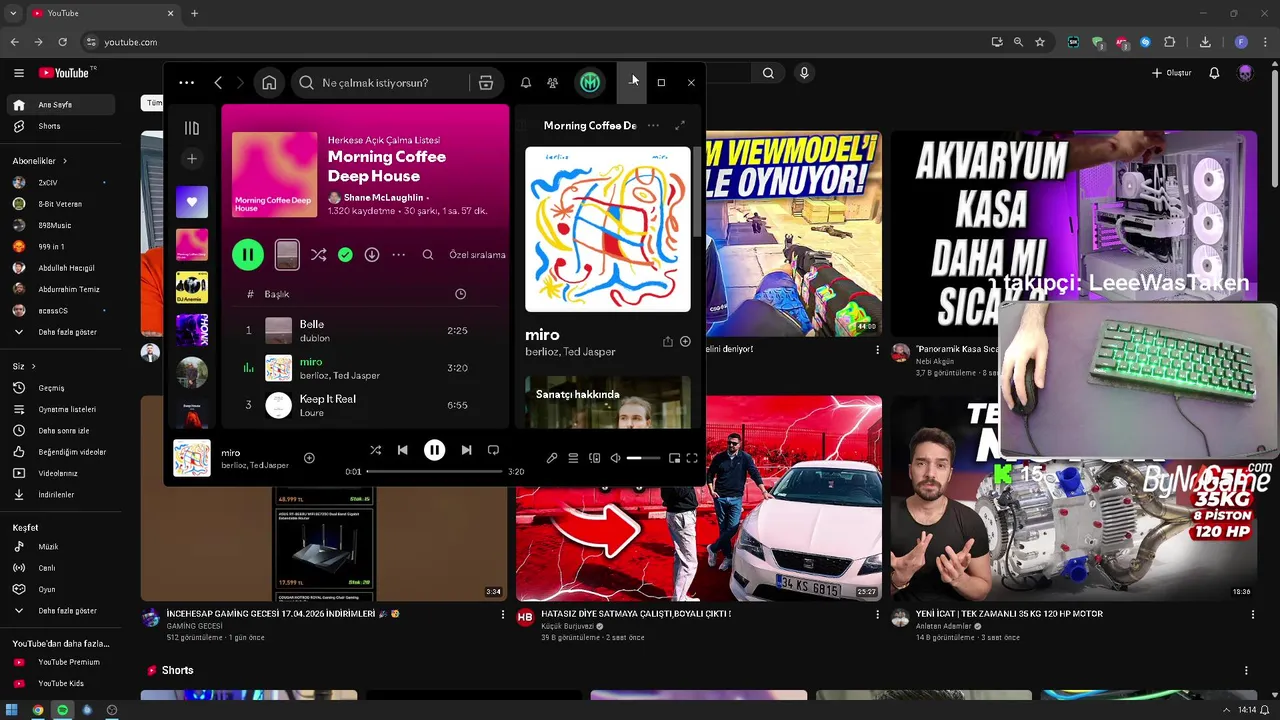Toggle saved-to-library green checkmark

[345, 255]
